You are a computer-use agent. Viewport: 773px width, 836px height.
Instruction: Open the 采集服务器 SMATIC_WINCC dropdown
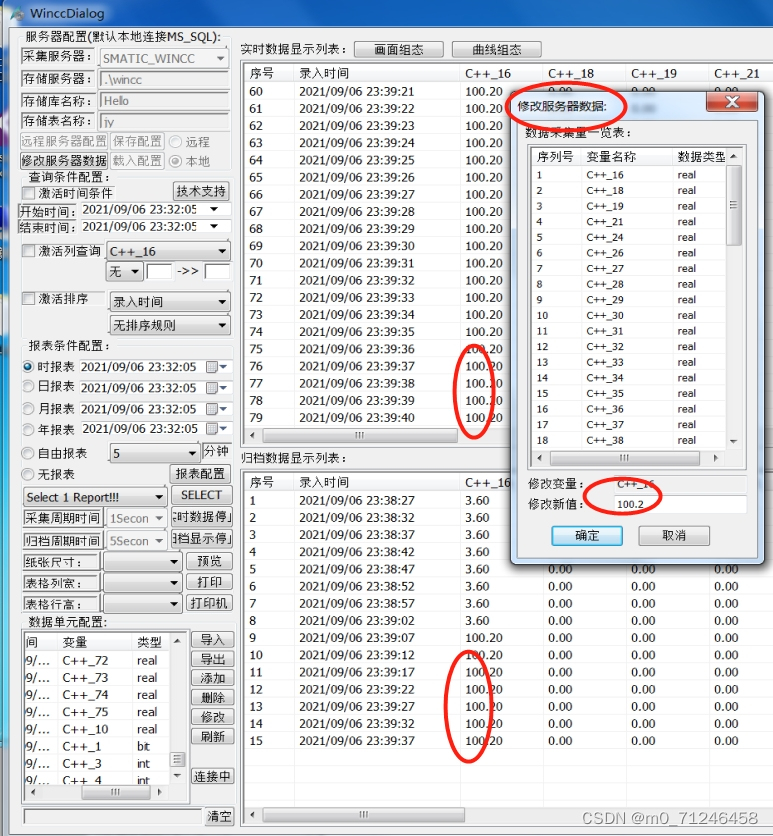(220, 58)
